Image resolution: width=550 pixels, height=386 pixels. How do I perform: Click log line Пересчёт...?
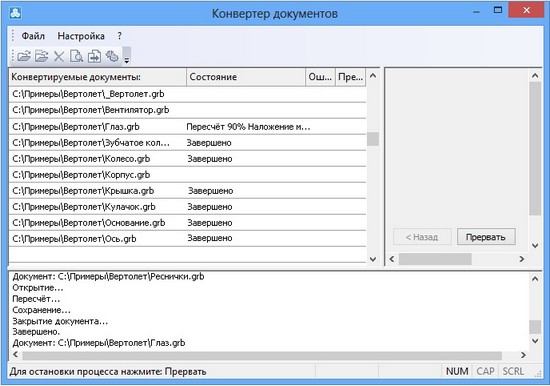tap(36, 299)
